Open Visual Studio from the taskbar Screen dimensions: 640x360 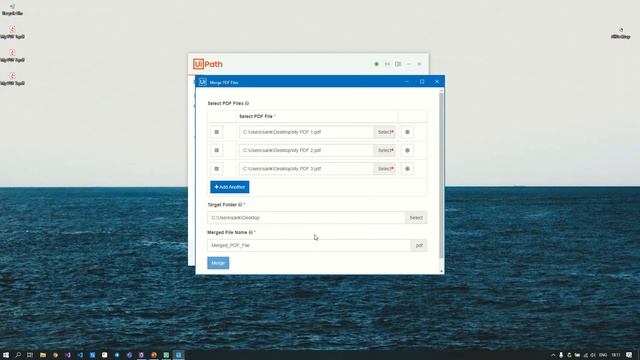[68, 355]
